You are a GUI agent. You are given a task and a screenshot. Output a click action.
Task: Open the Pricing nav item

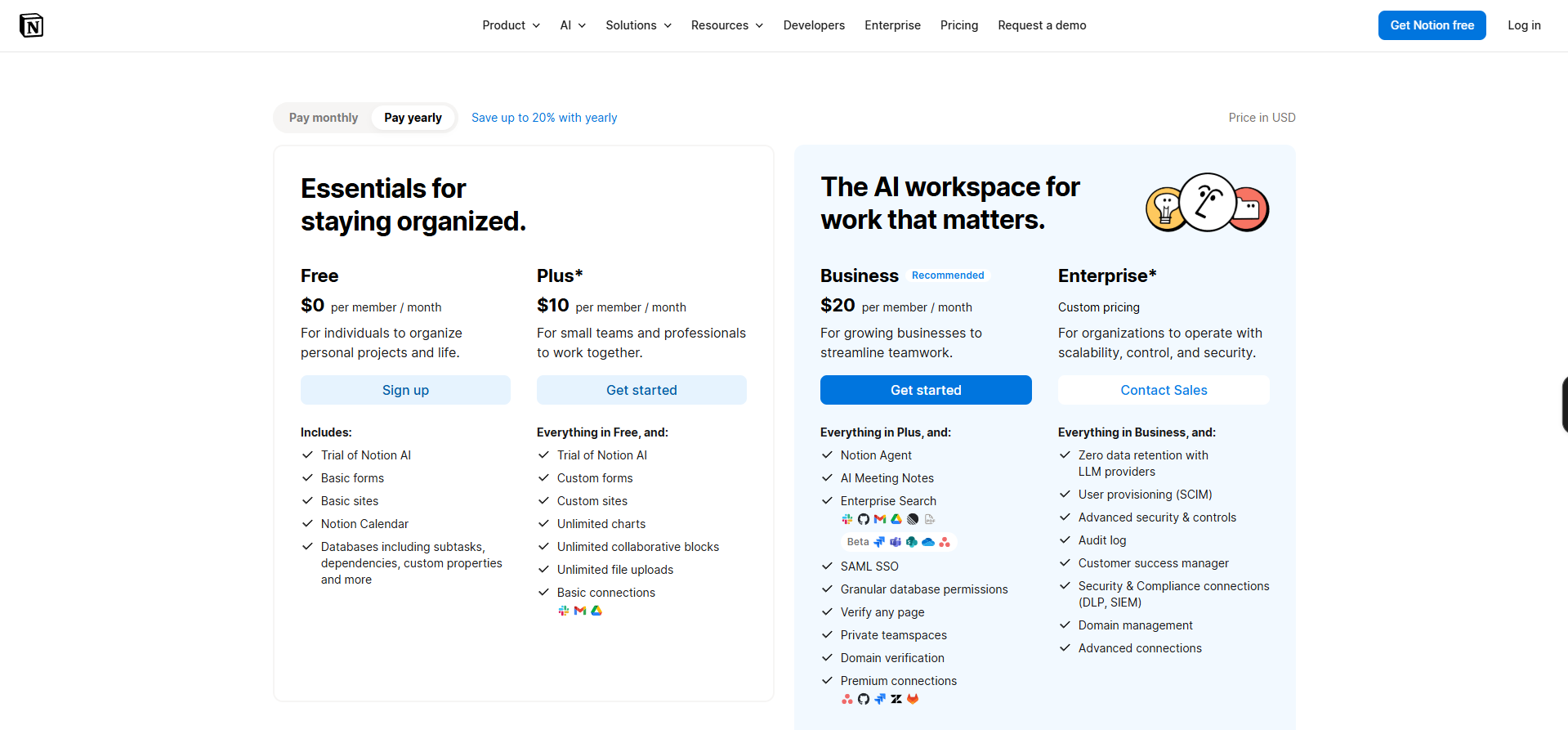click(x=959, y=25)
